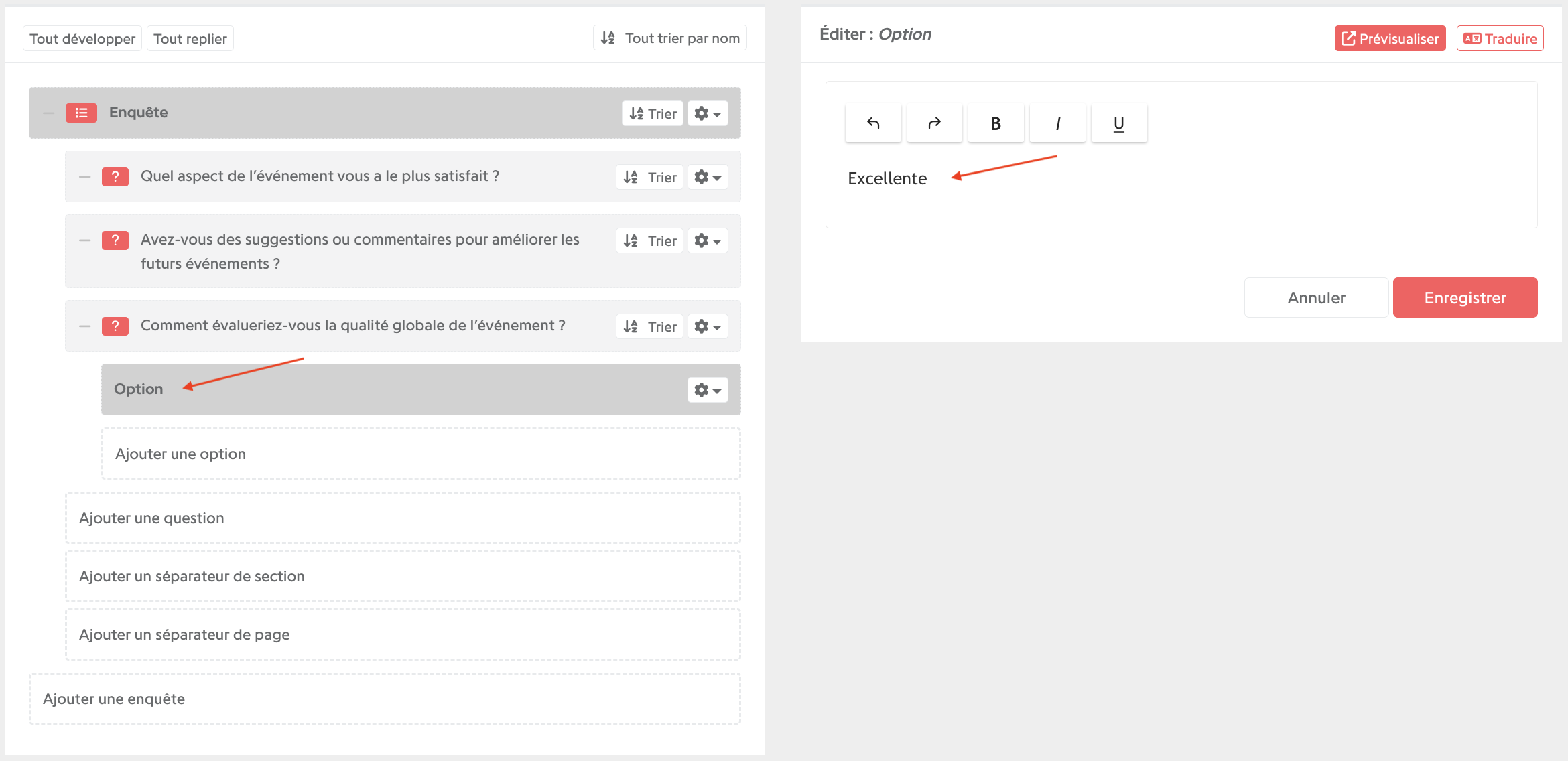
Task: Save the option with Enregistrer
Action: tap(1465, 297)
